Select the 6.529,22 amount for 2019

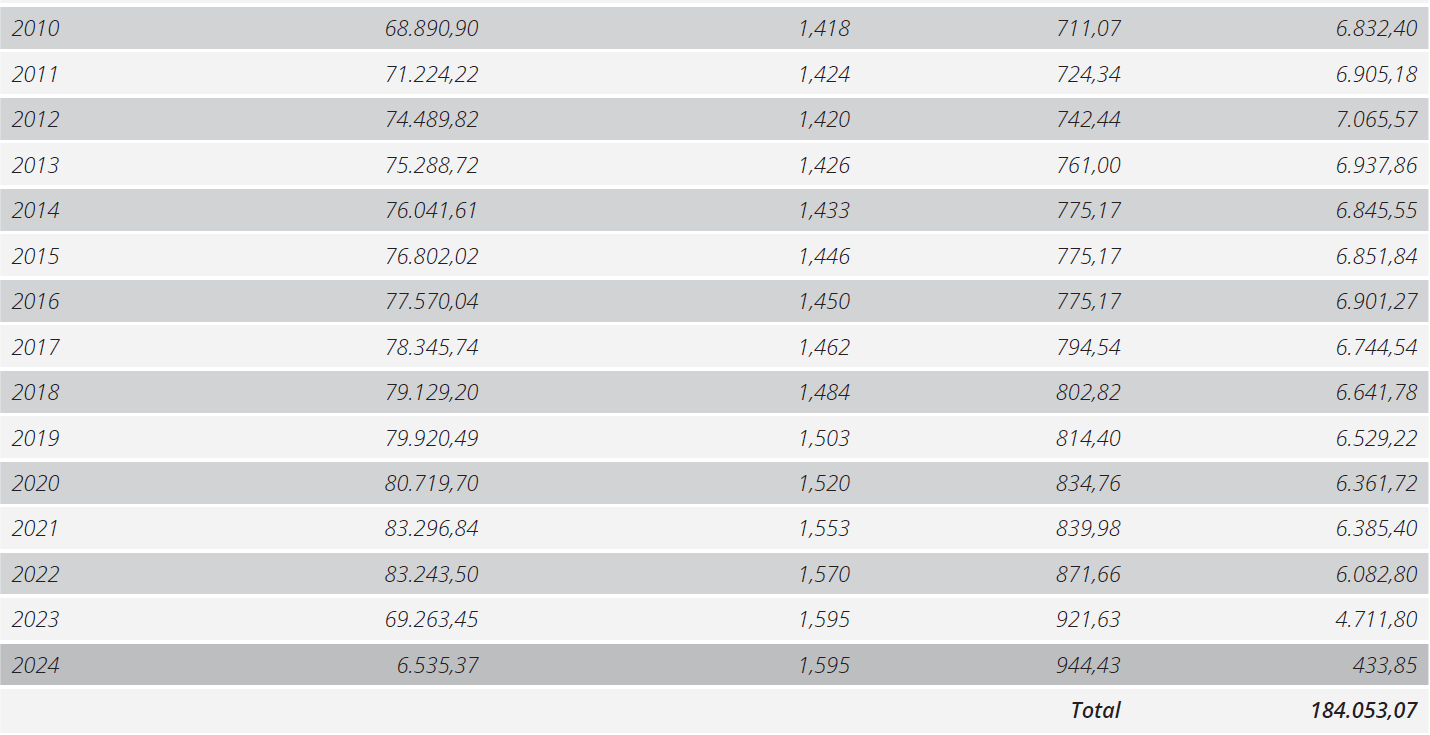1377,438
